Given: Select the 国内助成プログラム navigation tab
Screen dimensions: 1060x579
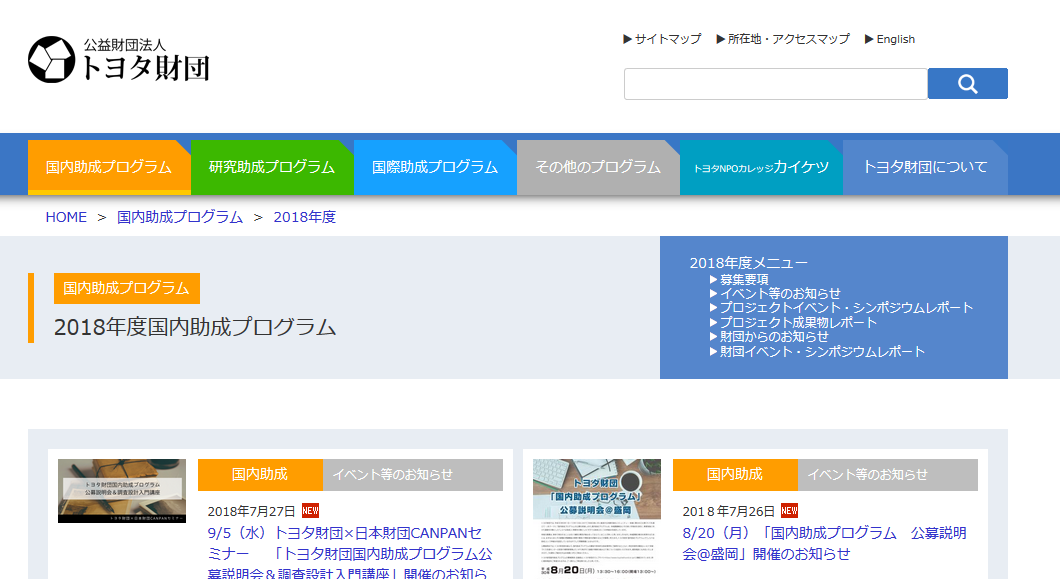Looking at the screenshot, I should (x=109, y=167).
